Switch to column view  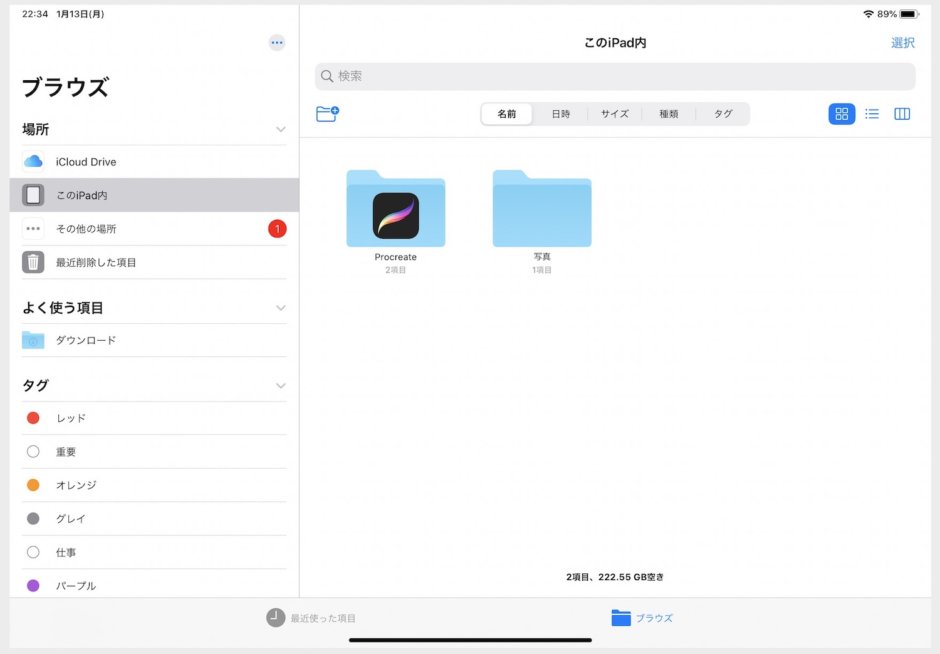point(901,113)
